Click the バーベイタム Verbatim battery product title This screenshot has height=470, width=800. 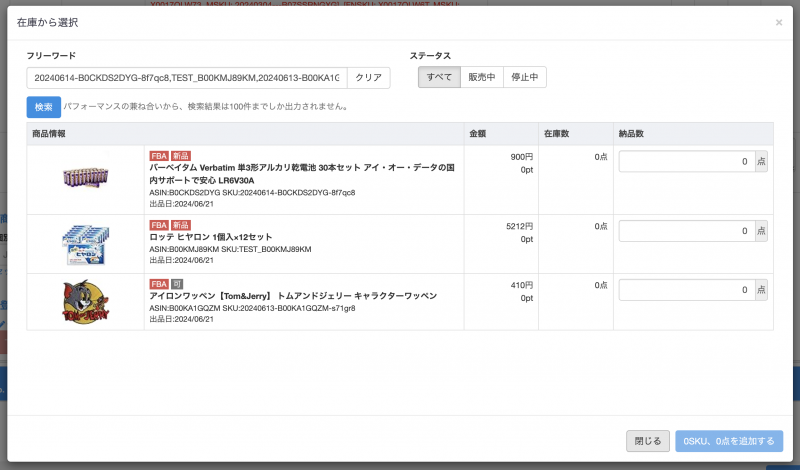point(302,174)
